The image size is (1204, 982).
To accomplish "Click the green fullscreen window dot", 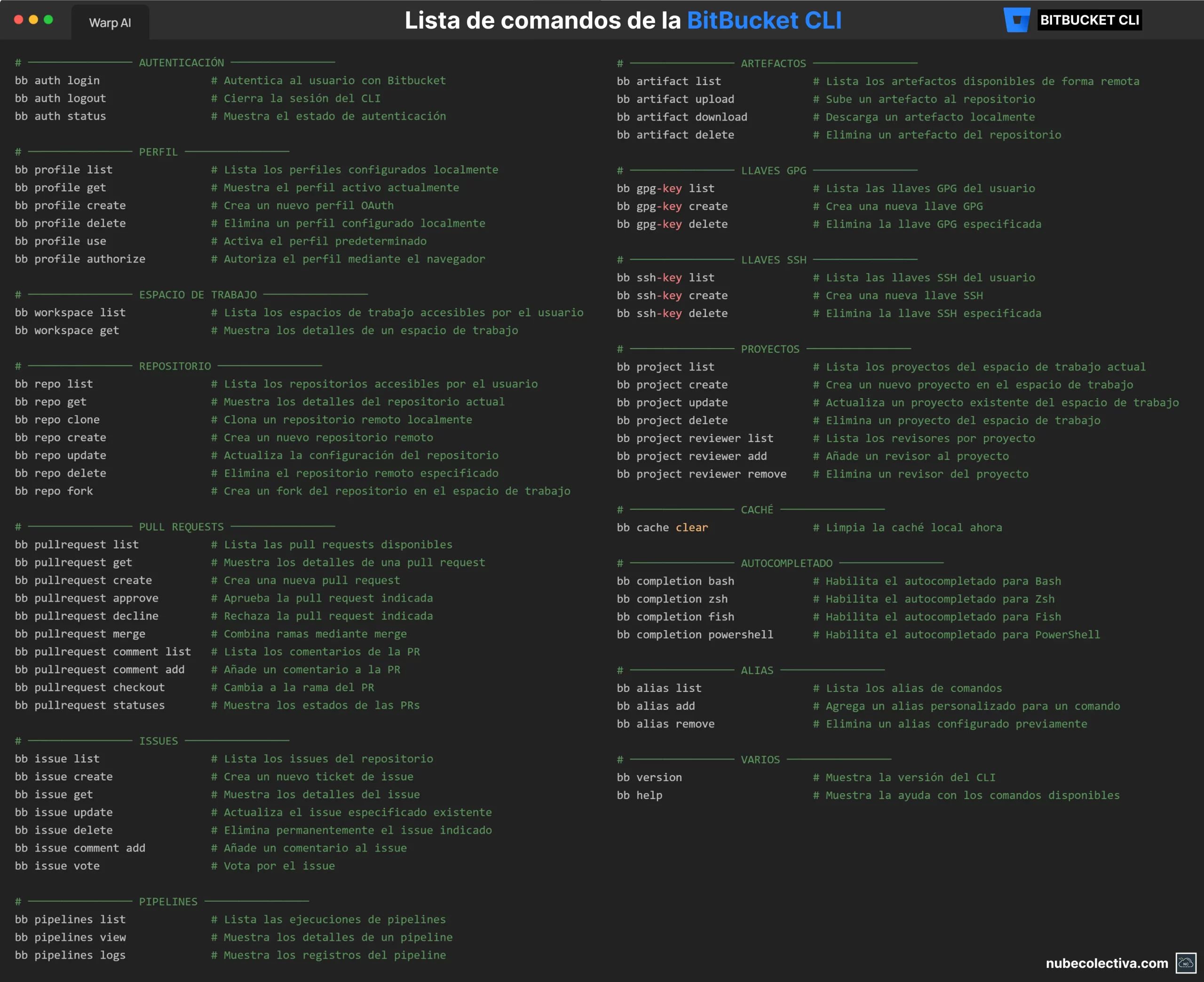I will point(48,20).
